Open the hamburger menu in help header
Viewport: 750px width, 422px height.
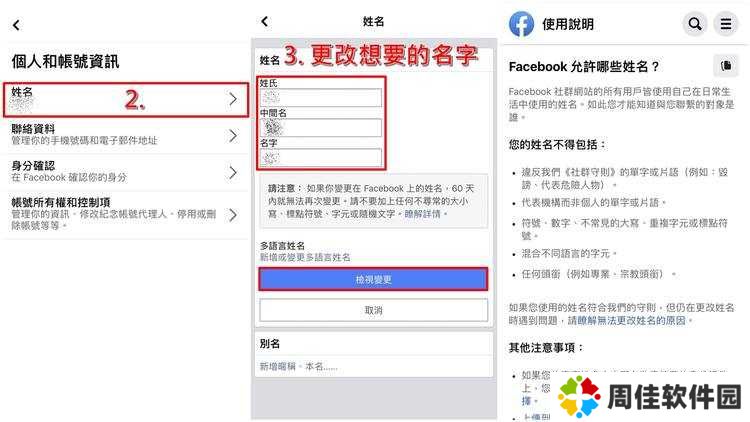[726, 23]
